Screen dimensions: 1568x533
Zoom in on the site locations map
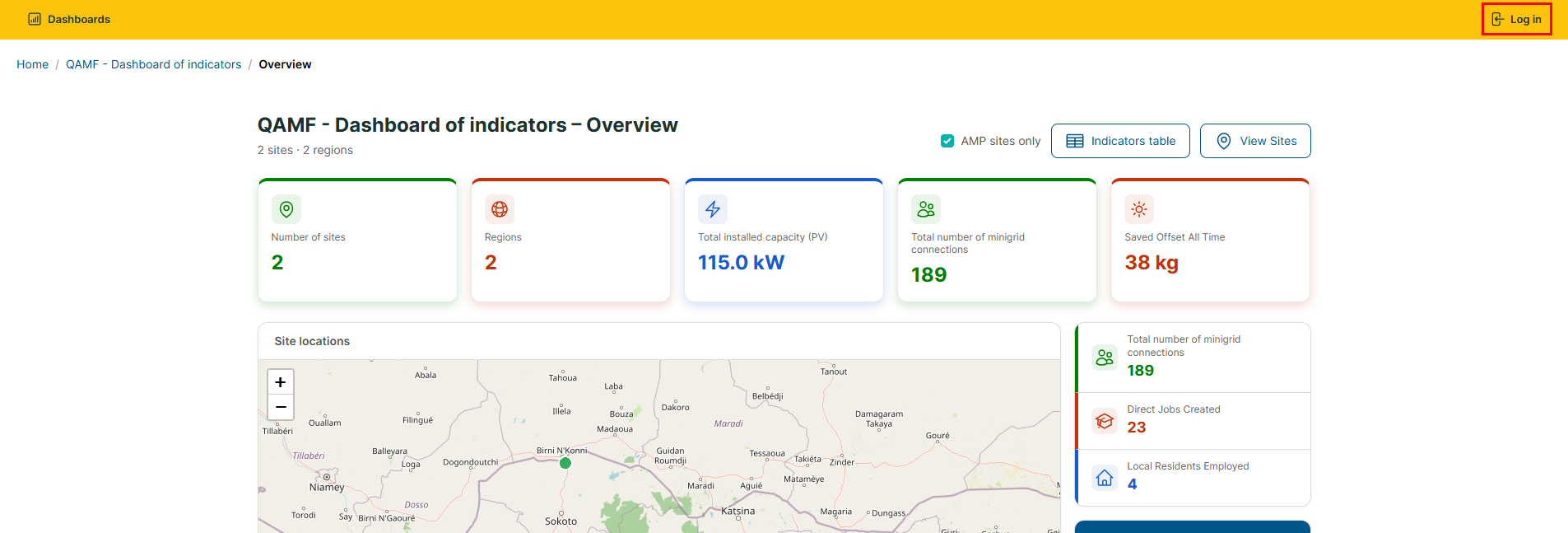coord(281,382)
